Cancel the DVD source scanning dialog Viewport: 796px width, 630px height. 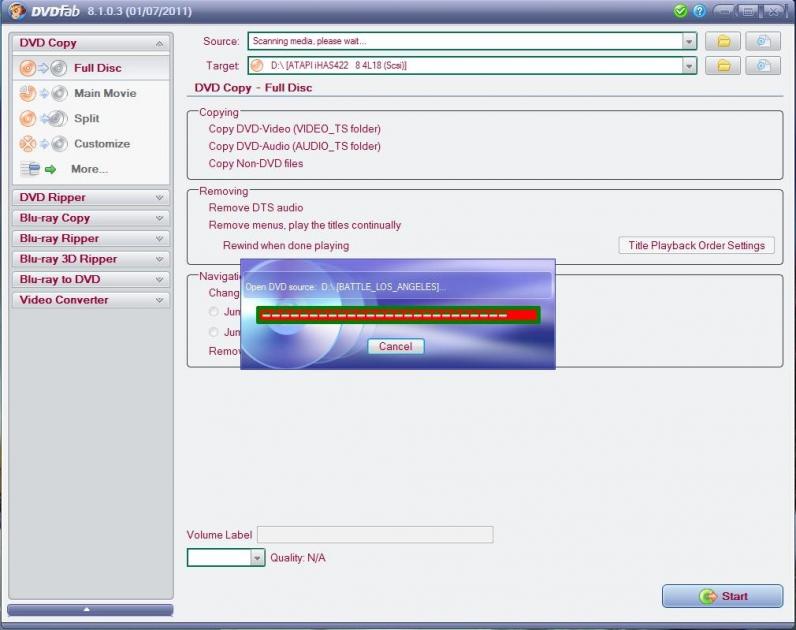[395, 346]
